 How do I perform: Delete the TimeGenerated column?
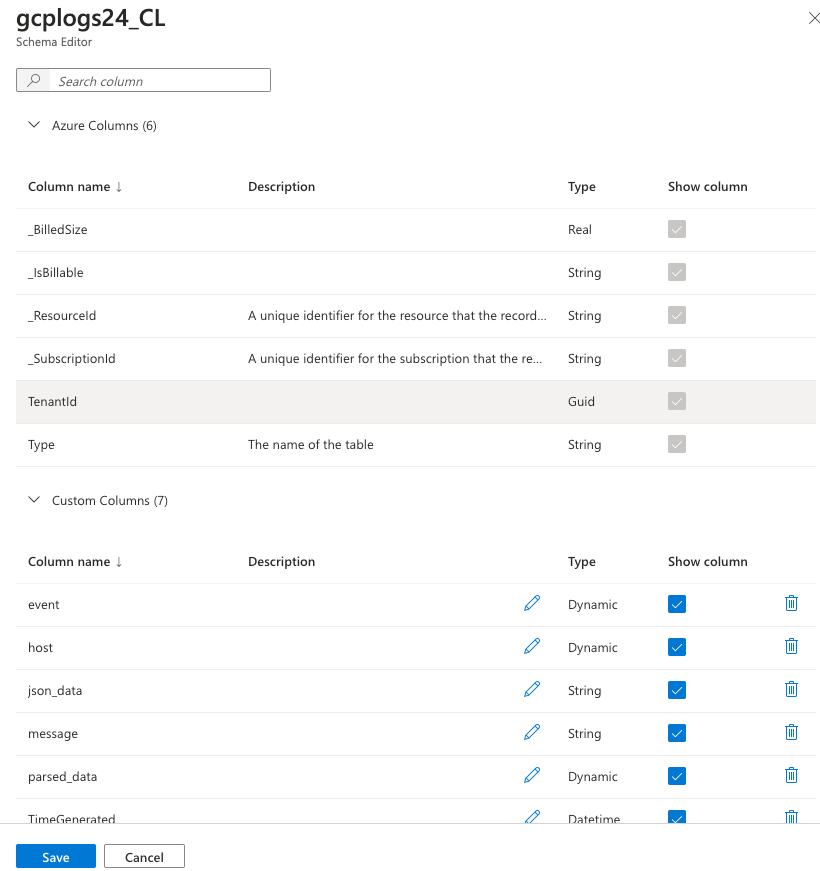(x=791, y=817)
